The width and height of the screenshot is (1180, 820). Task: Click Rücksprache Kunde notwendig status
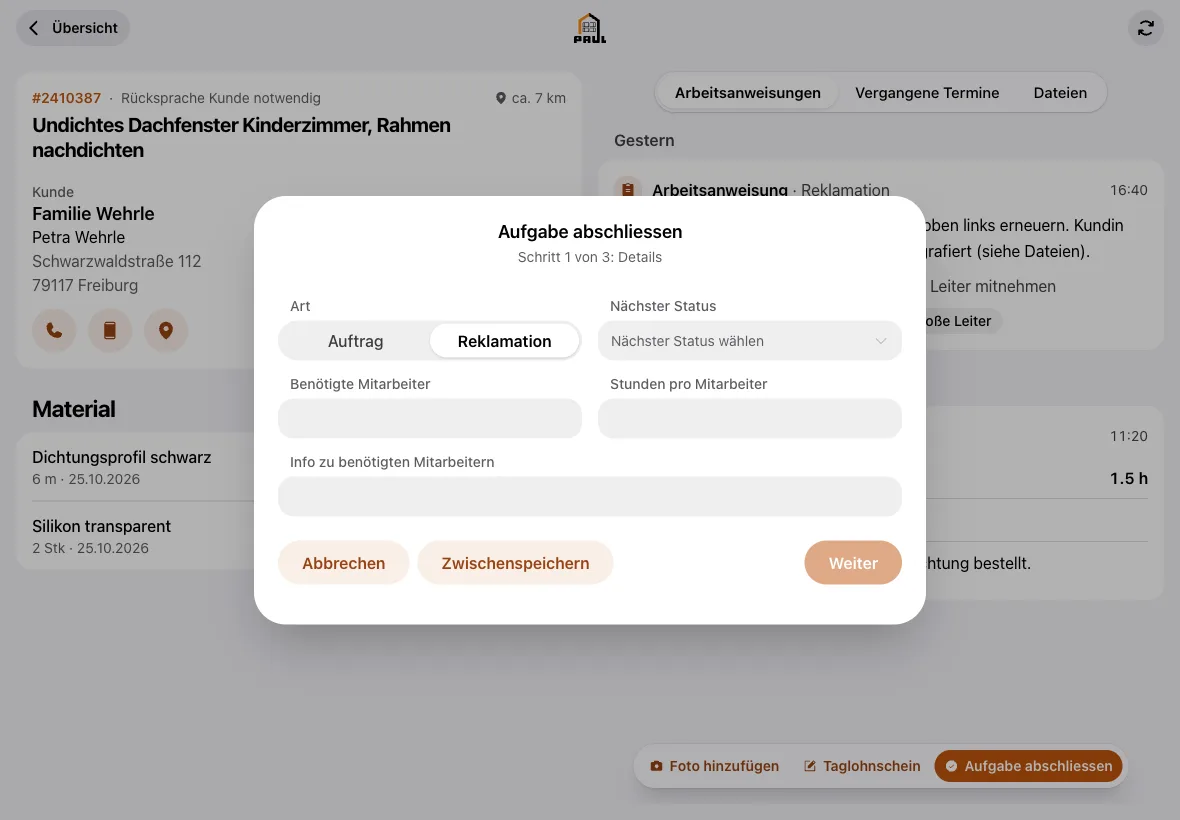point(220,98)
